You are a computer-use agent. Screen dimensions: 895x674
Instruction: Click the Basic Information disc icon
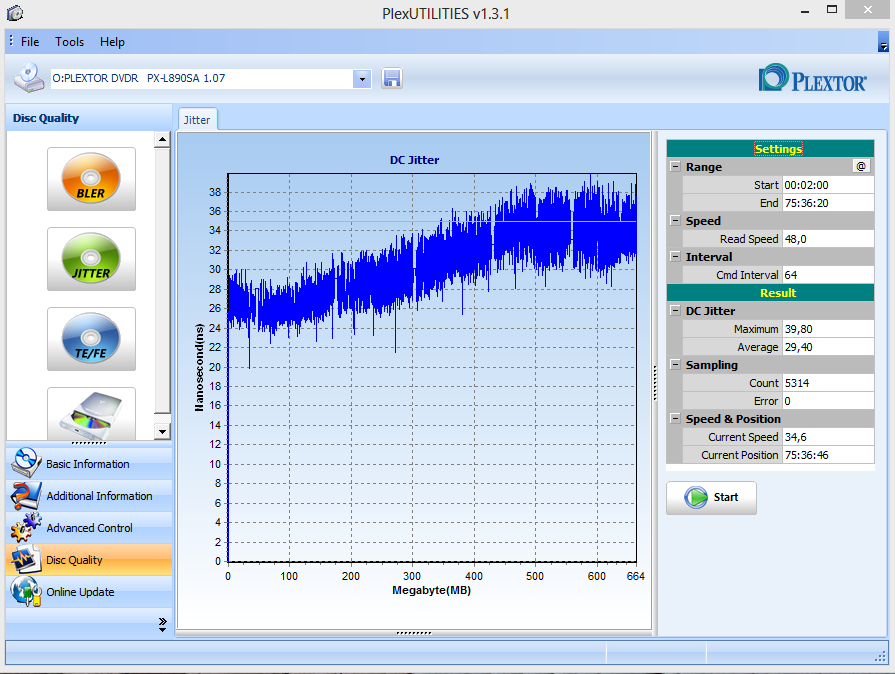(x=25, y=463)
